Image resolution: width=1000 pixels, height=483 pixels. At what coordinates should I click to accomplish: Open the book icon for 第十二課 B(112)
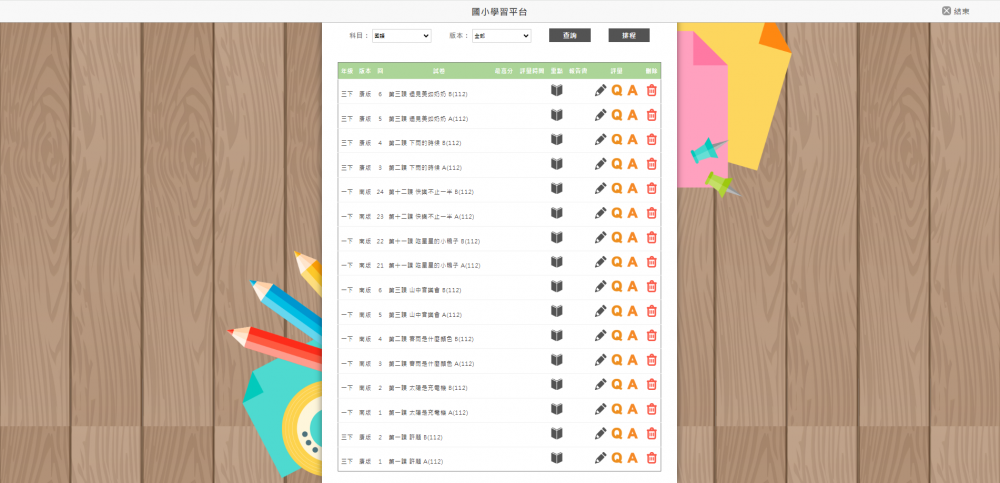557,188
